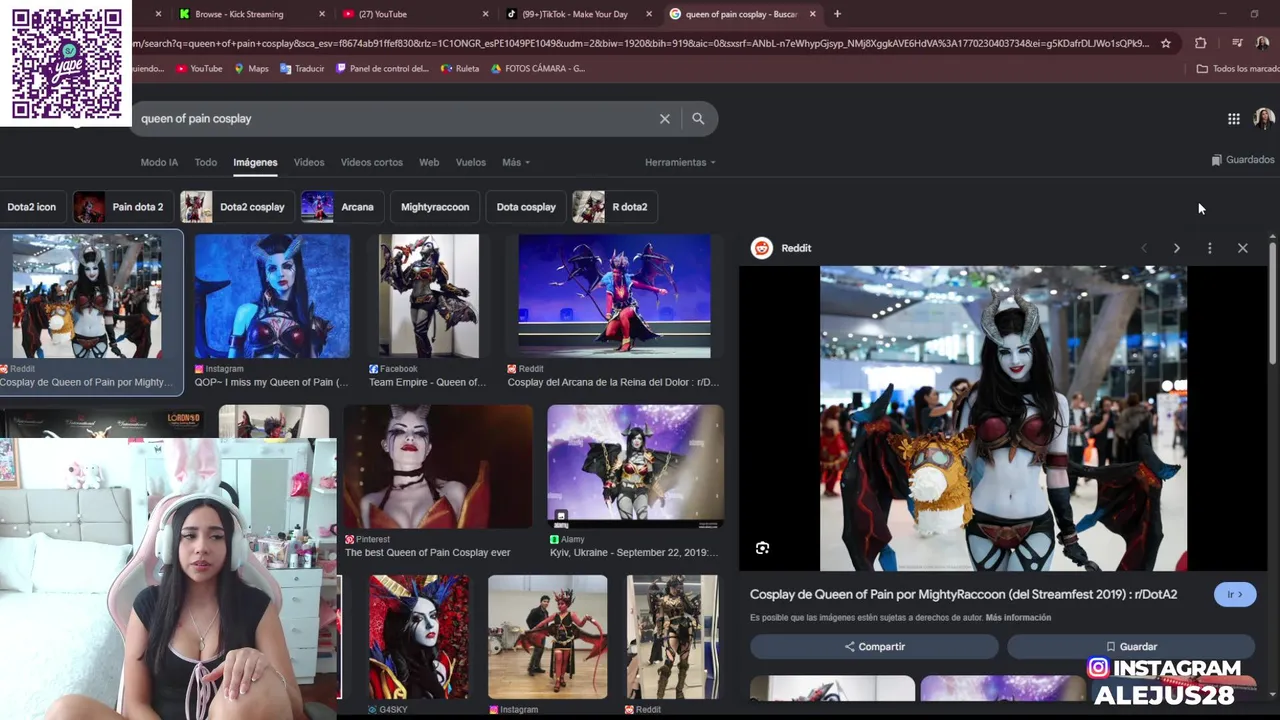Select the Dota cosplay filter chip
The image size is (1280, 720).
click(x=526, y=207)
